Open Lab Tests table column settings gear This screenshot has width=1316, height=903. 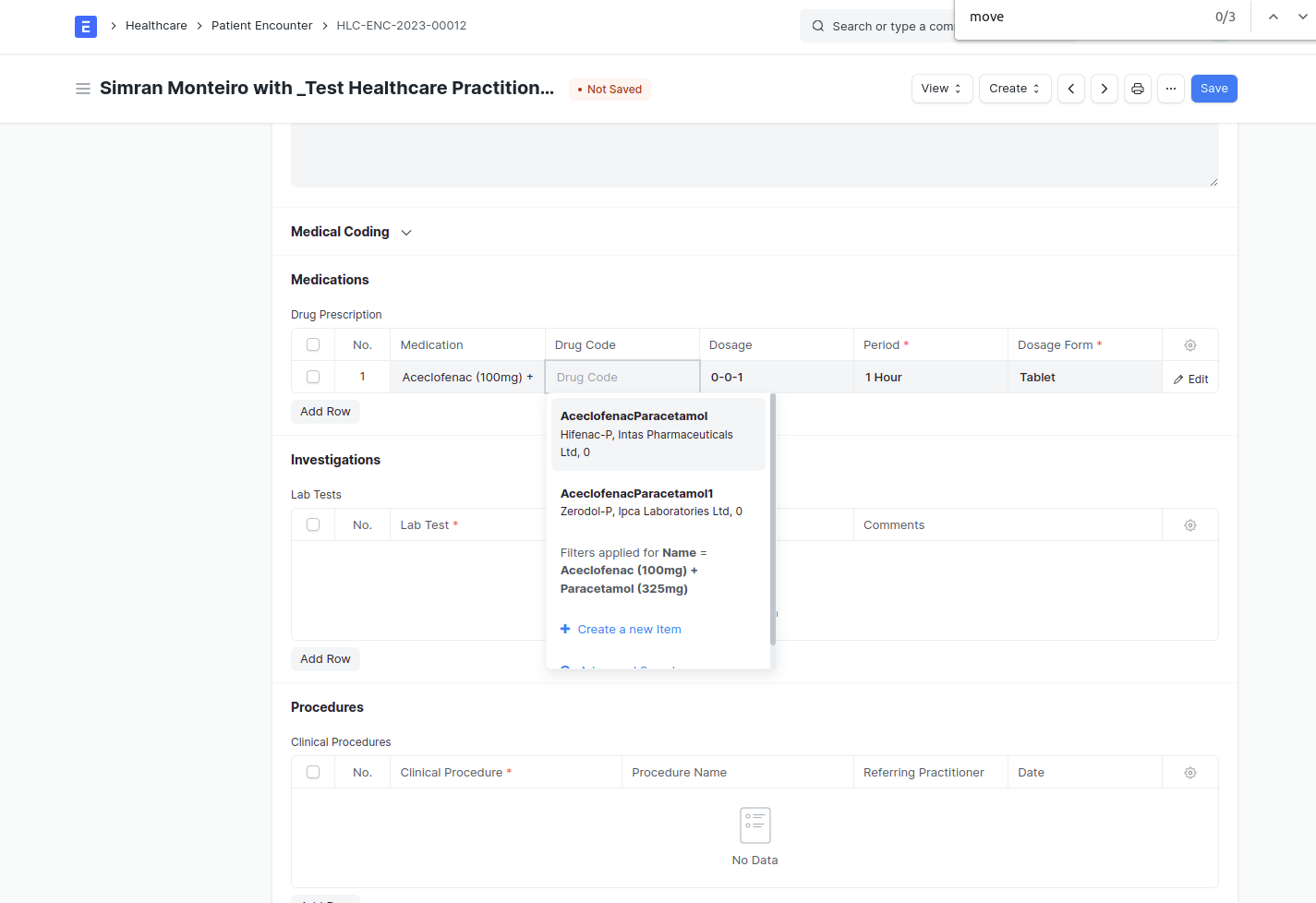pyautogui.click(x=1190, y=525)
